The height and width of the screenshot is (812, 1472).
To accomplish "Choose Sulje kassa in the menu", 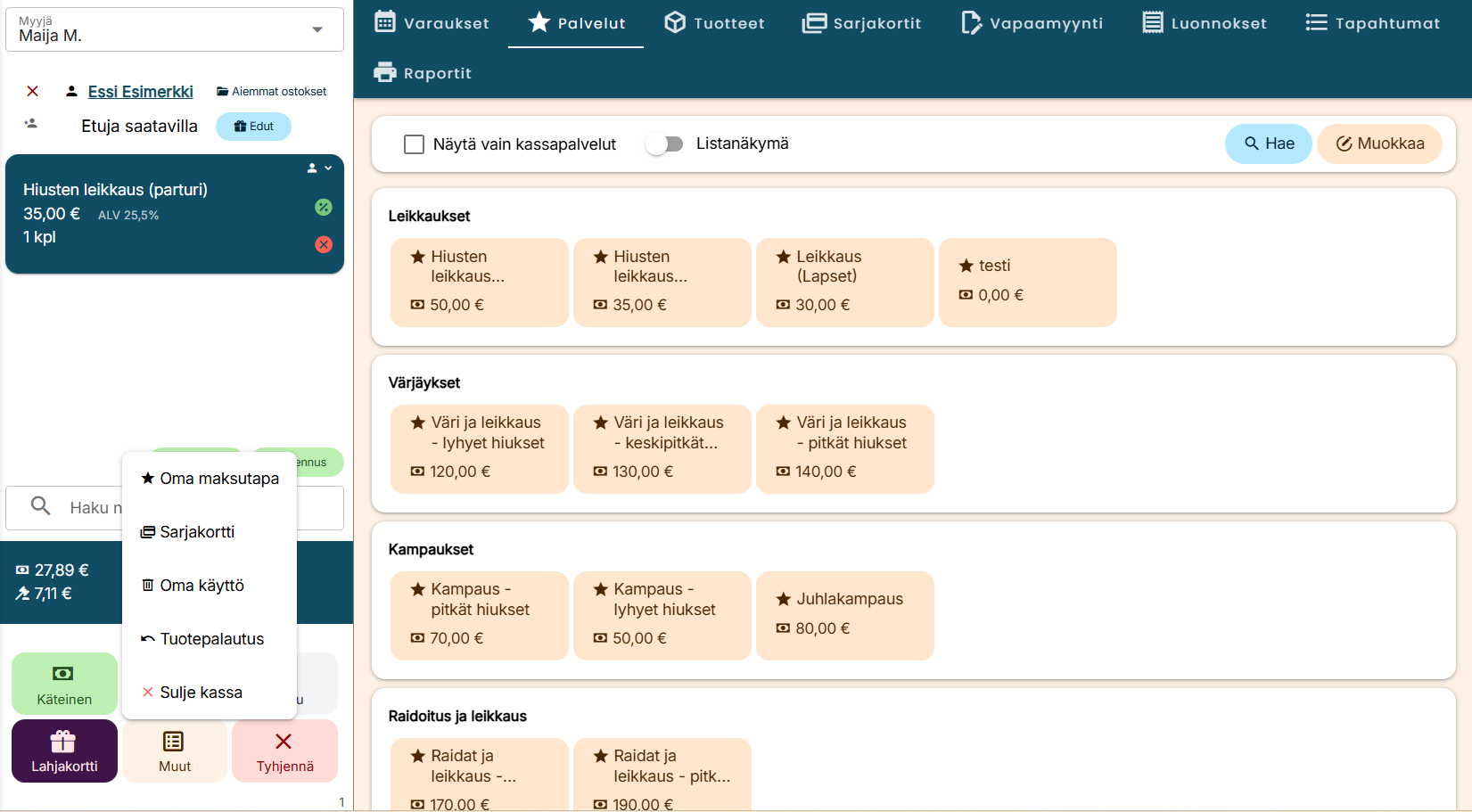I will (201, 693).
